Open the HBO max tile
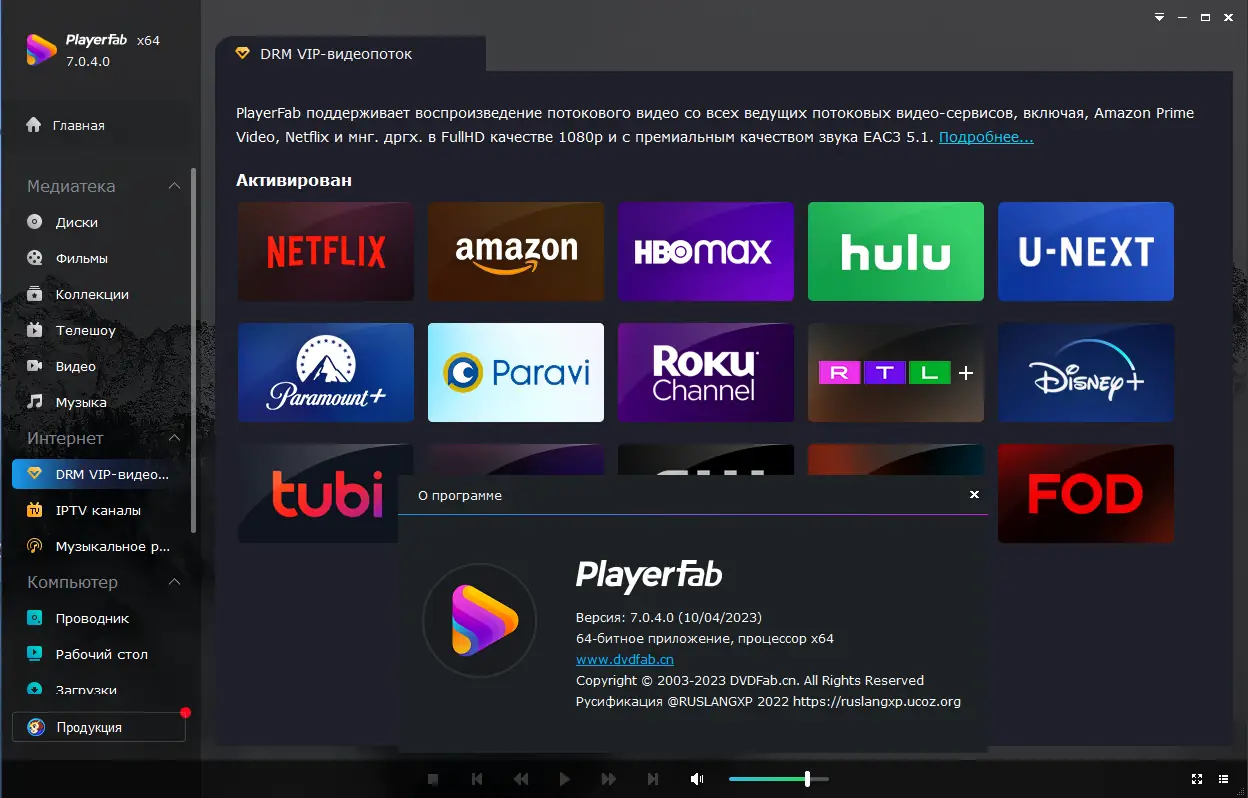This screenshot has width=1248, height=798. 706,251
